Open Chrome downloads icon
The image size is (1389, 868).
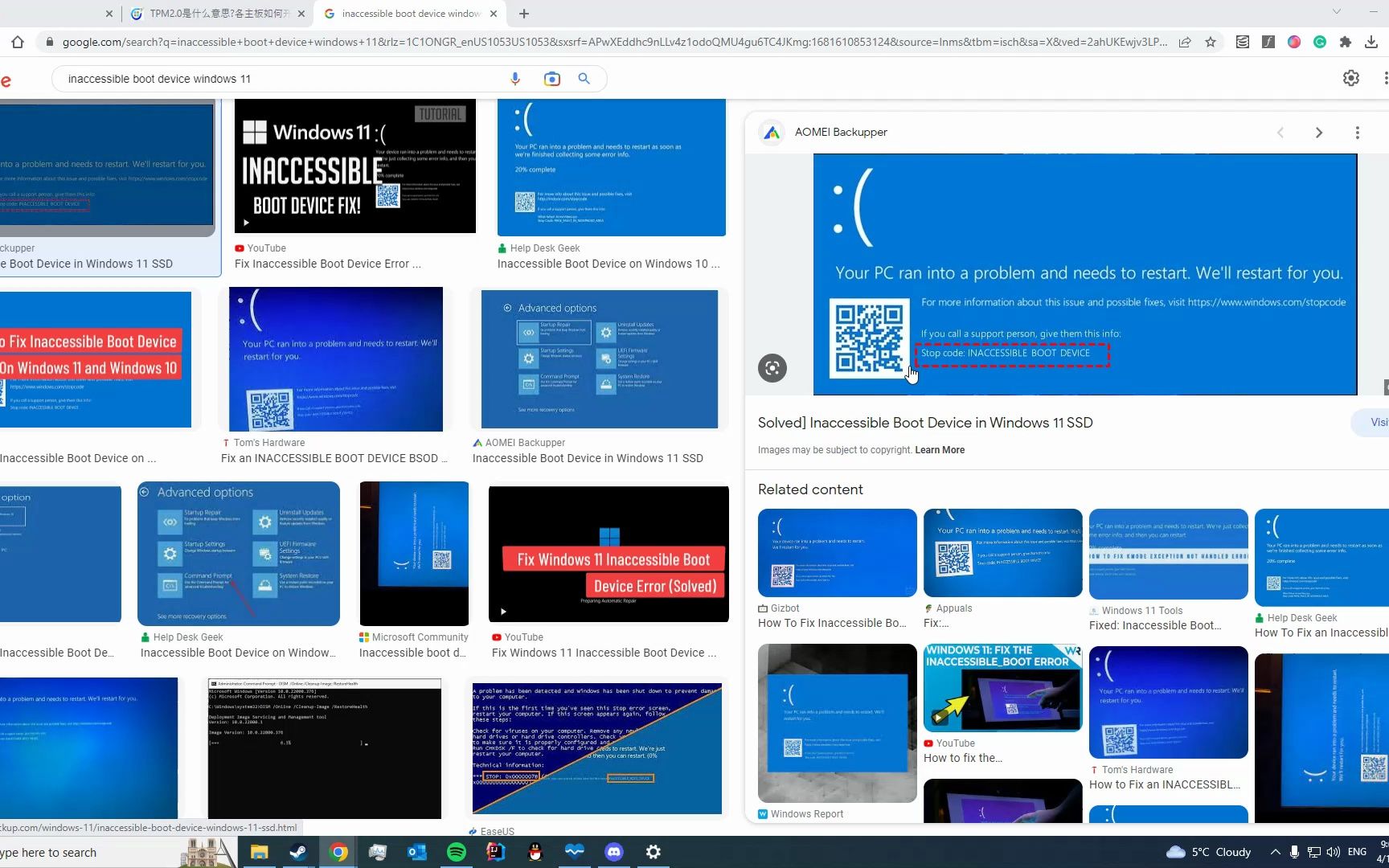click(x=1372, y=42)
